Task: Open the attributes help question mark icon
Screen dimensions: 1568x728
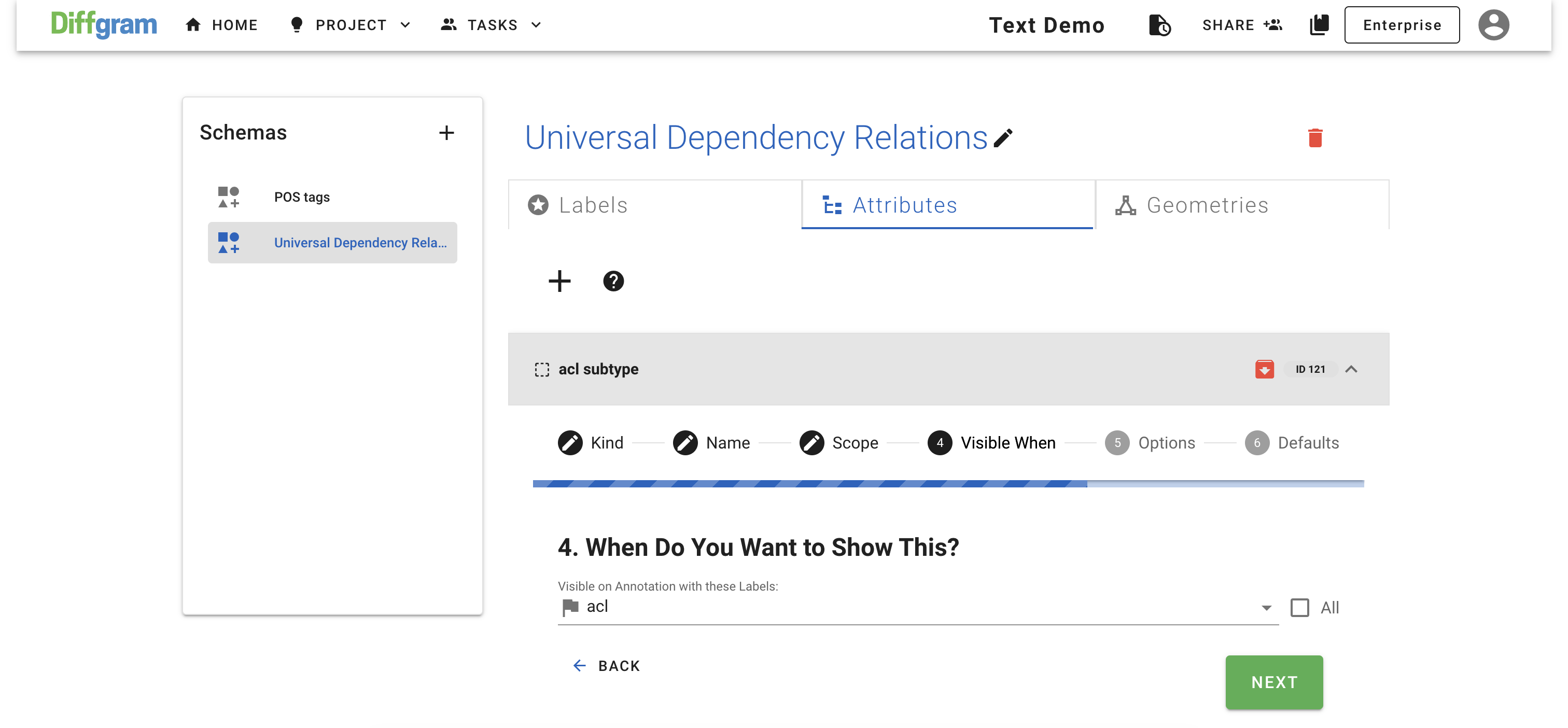Action: (613, 281)
